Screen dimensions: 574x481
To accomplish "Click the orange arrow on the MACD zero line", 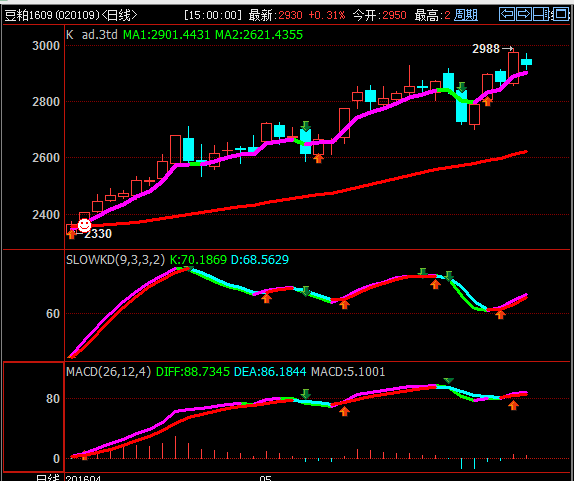I will (85, 456).
